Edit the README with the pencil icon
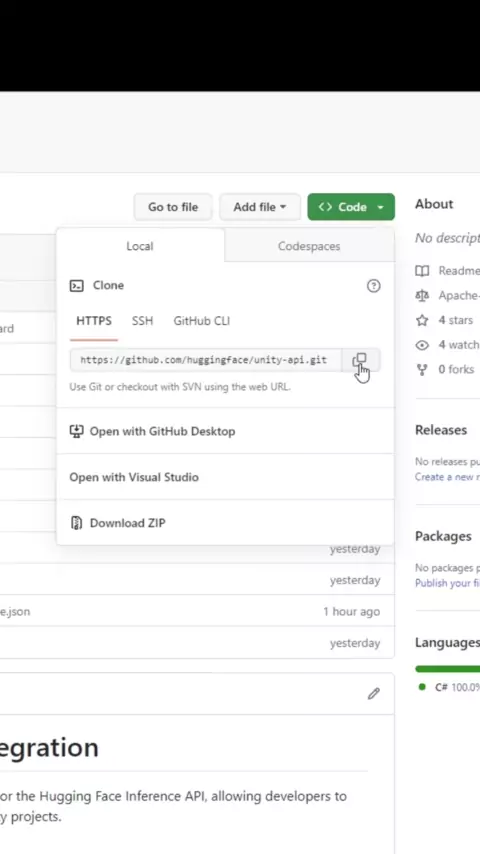 click(373, 693)
